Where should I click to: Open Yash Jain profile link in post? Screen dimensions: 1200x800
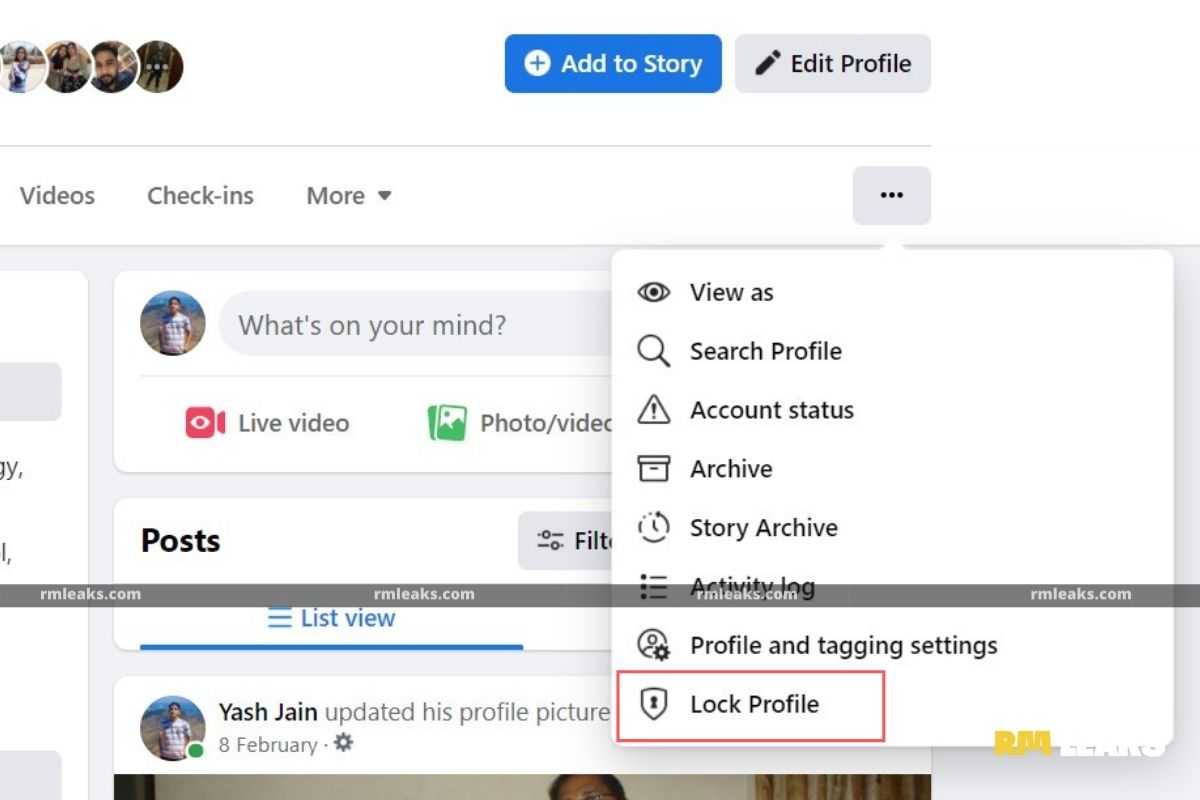coord(268,712)
